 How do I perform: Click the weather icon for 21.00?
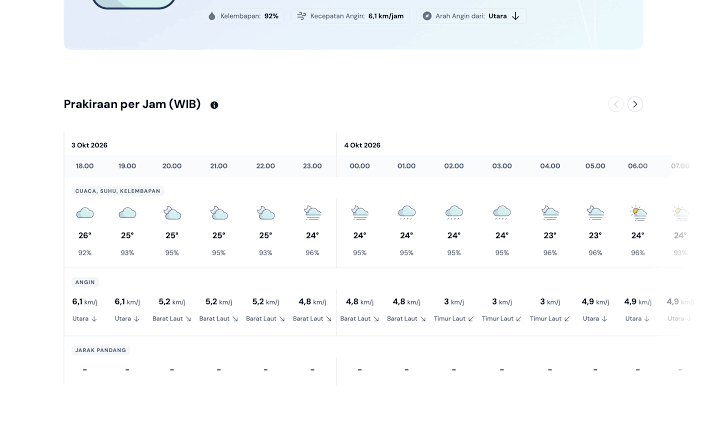pos(219,213)
